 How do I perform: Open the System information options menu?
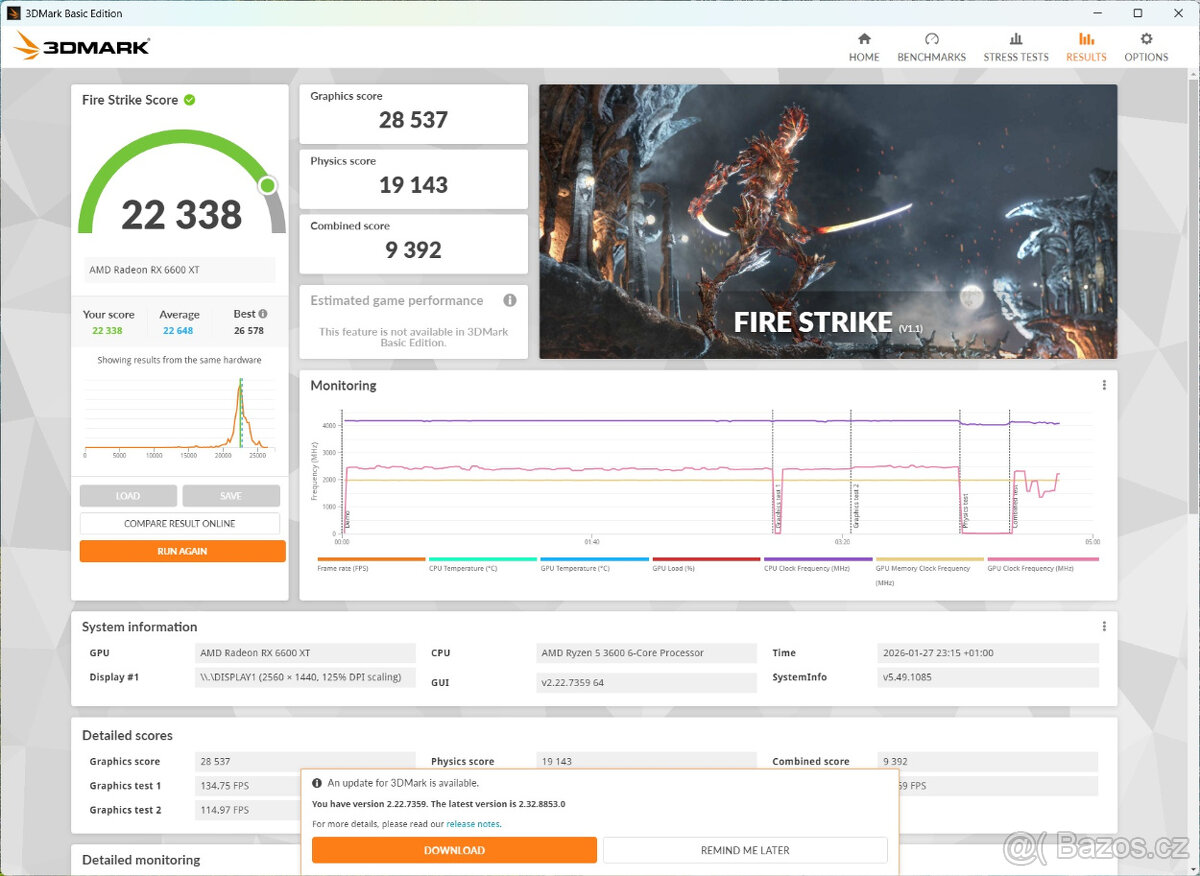coord(1103,626)
